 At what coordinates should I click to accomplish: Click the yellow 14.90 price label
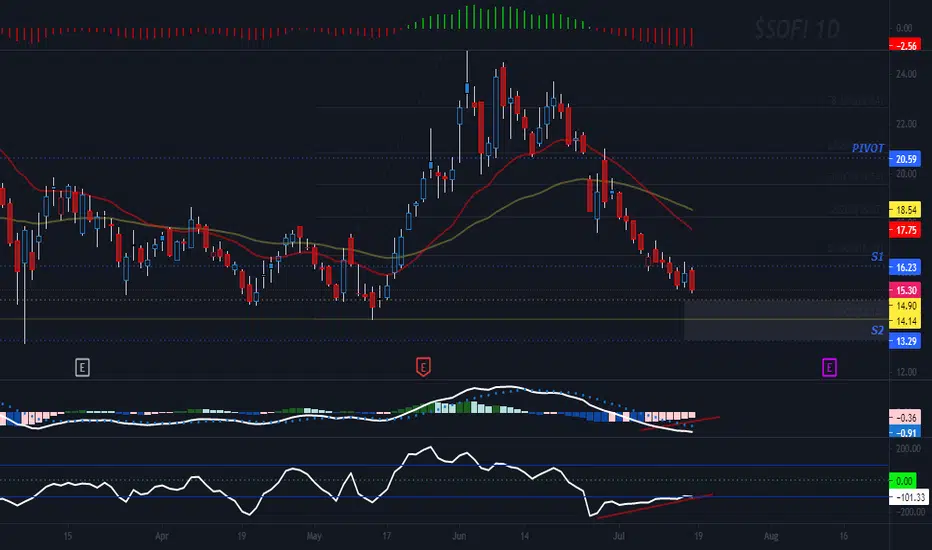pyautogui.click(x=905, y=306)
